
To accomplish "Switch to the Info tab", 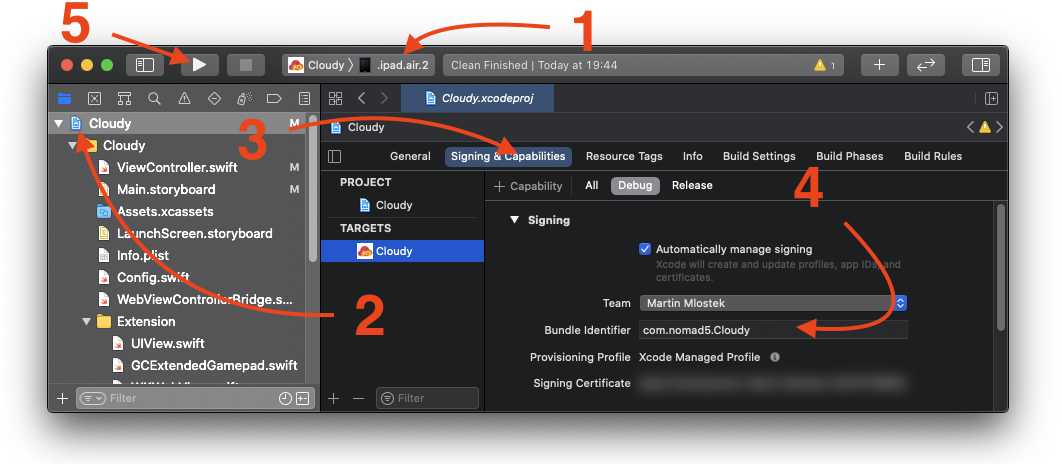I will point(692,156).
